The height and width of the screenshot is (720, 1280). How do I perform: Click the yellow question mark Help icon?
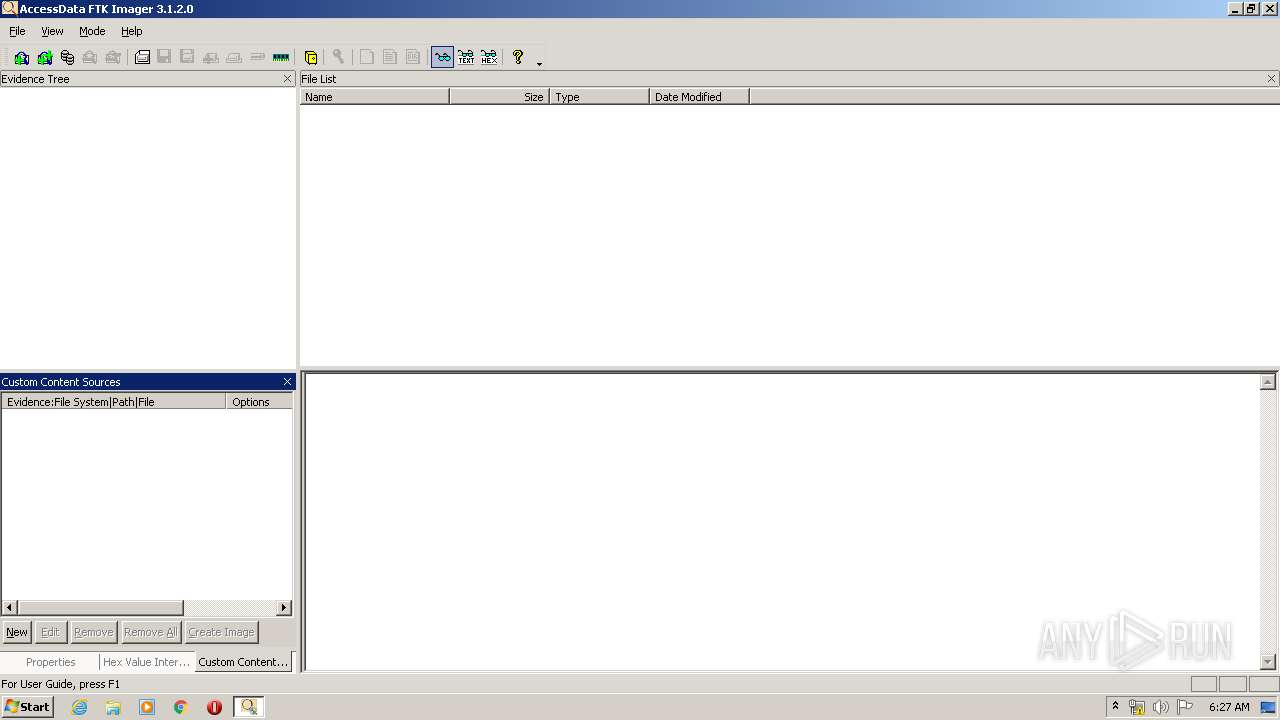click(518, 57)
